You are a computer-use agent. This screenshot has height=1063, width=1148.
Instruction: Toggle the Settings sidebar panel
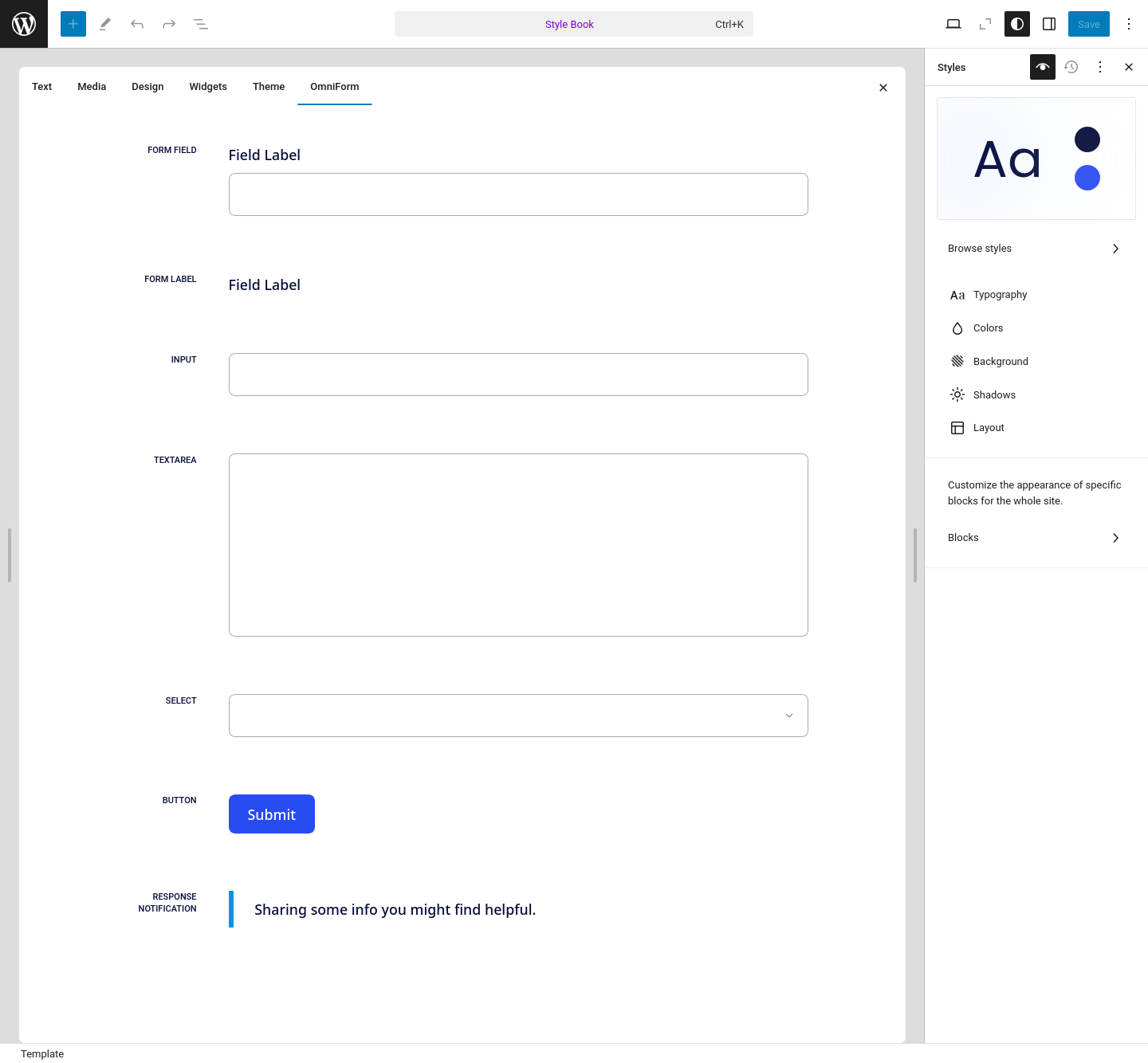click(1049, 24)
